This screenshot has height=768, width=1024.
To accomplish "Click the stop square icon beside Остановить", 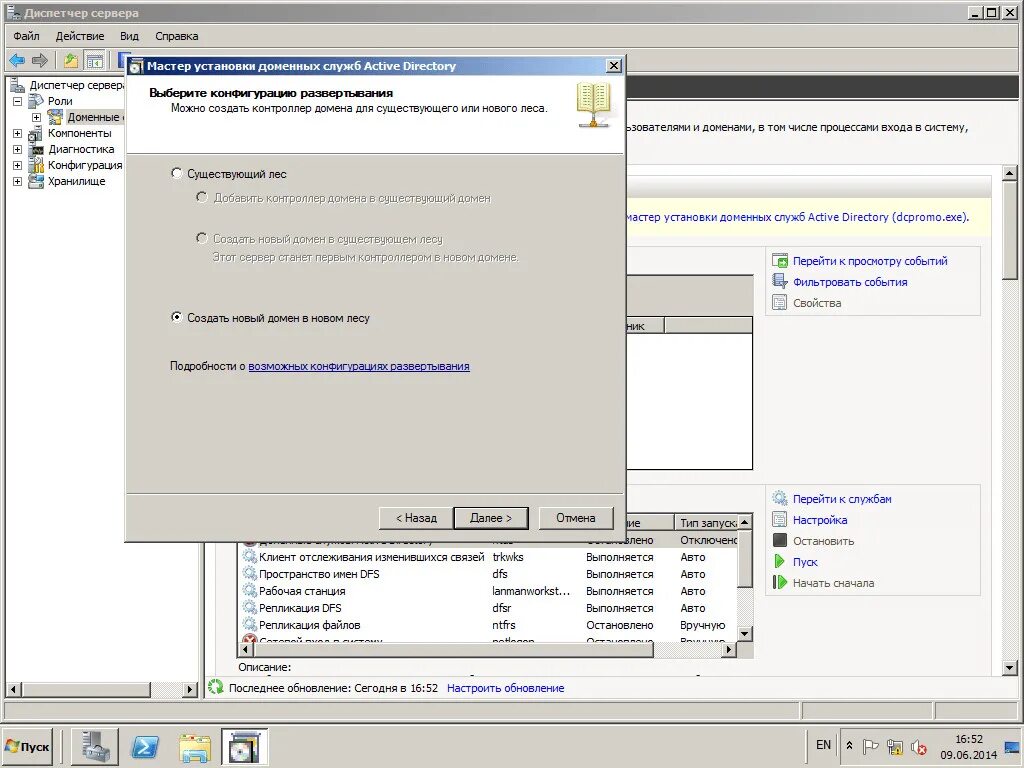I will pos(780,541).
